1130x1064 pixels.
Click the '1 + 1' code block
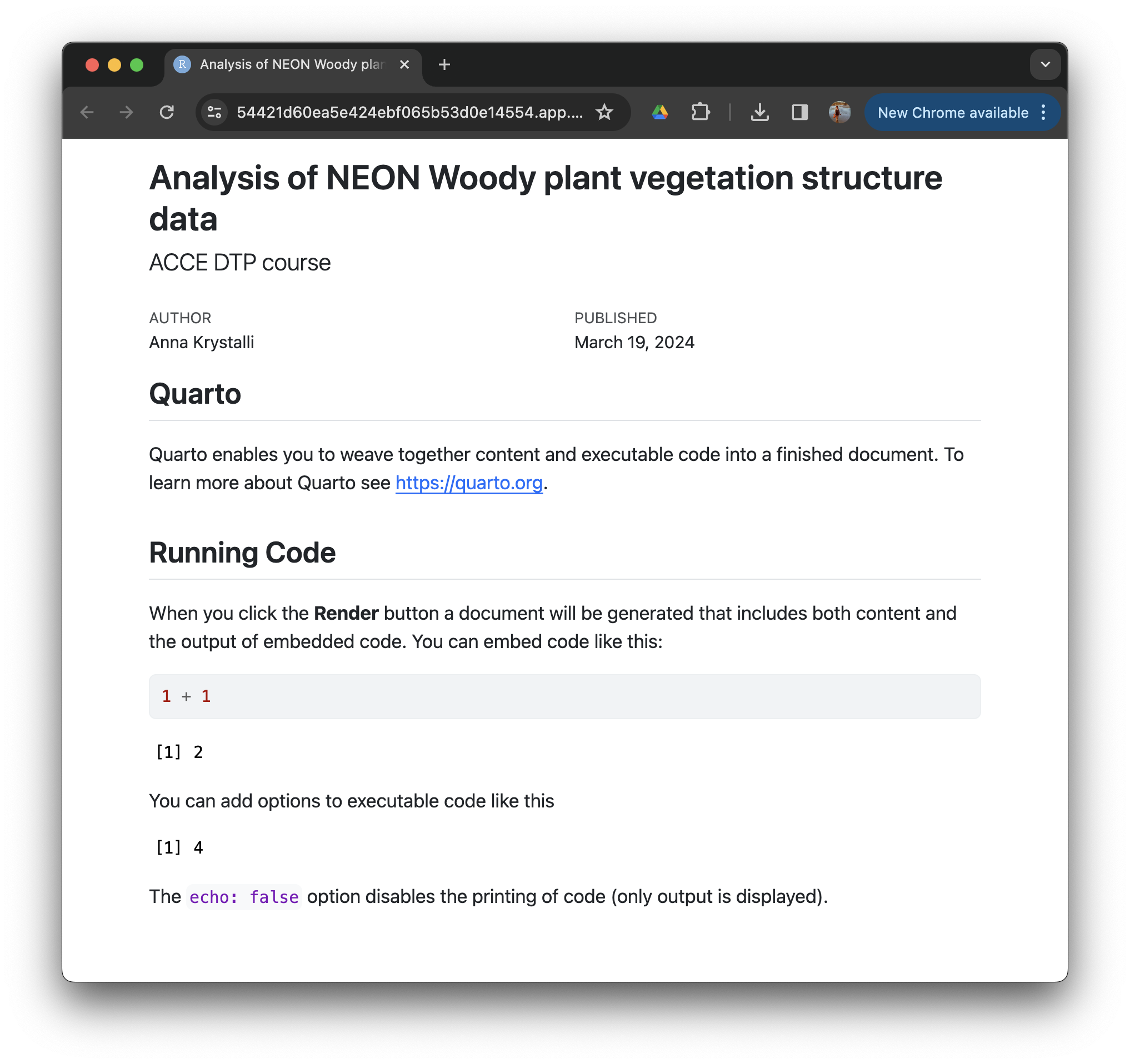coord(564,696)
